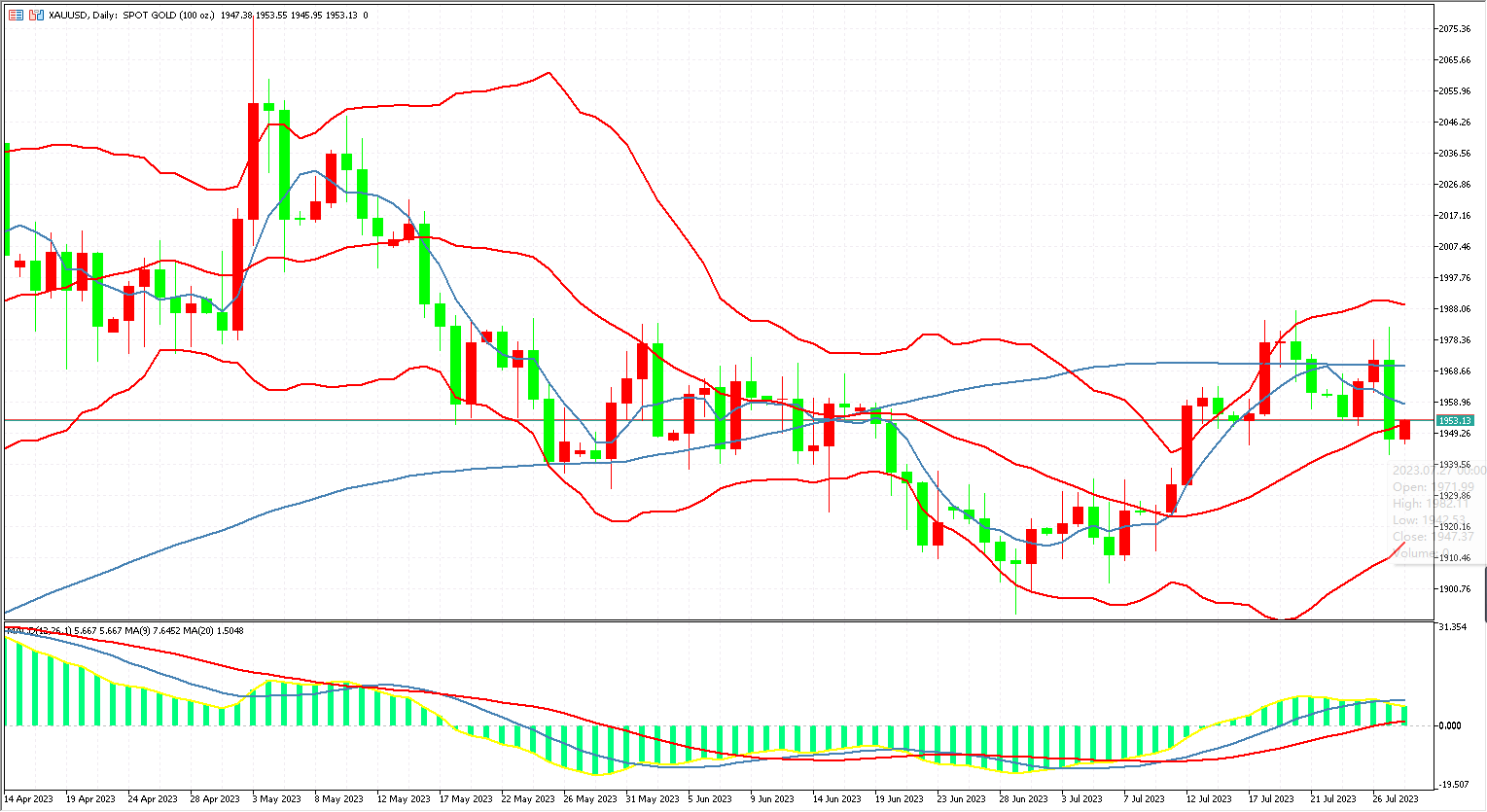Select the SPOT GOLD (100 oz.) description text
The image size is (1487, 812).
169,16
